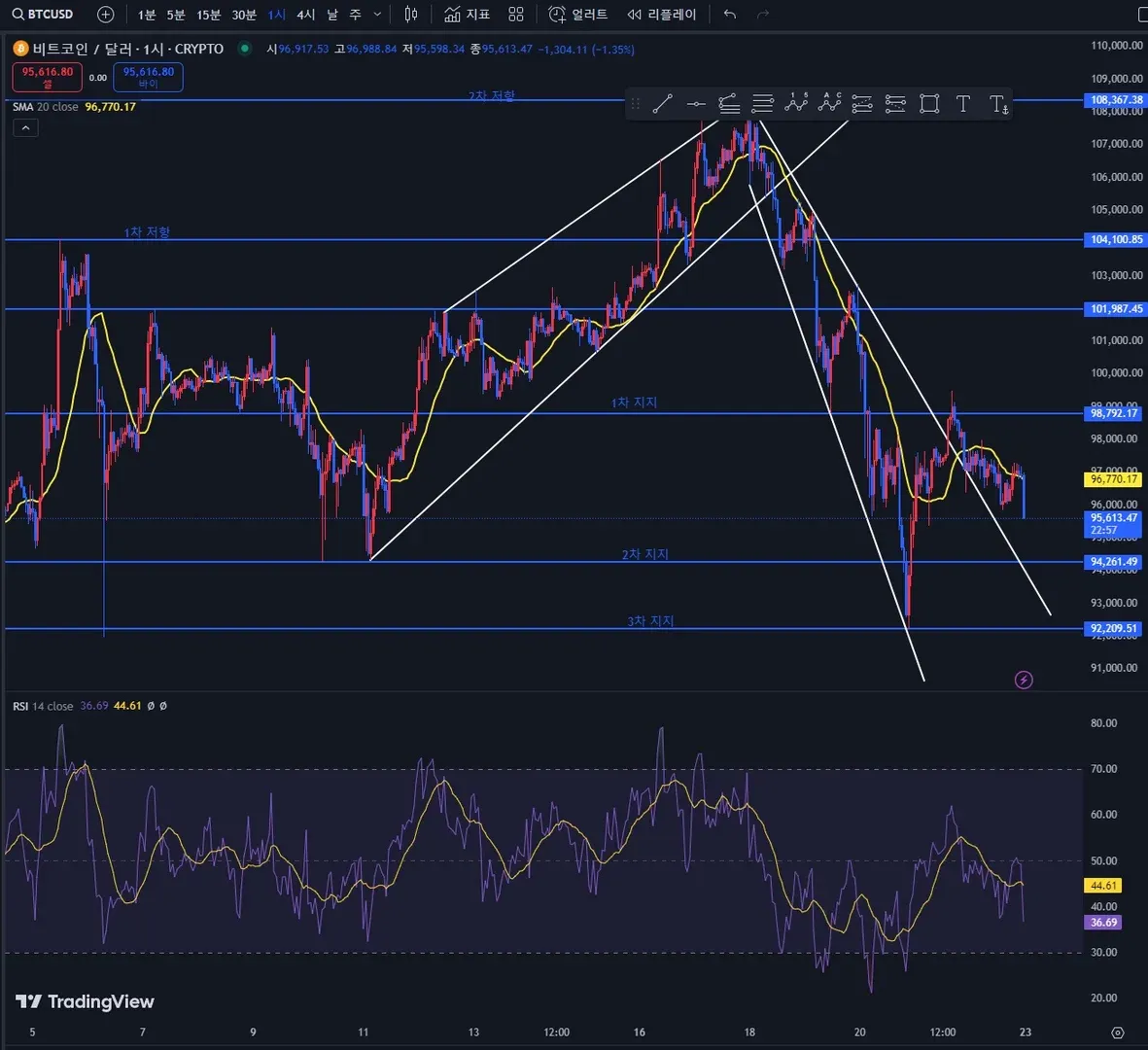Open the 지표 indicators menu
This screenshot has width=1148, height=1050.
coord(468,15)
